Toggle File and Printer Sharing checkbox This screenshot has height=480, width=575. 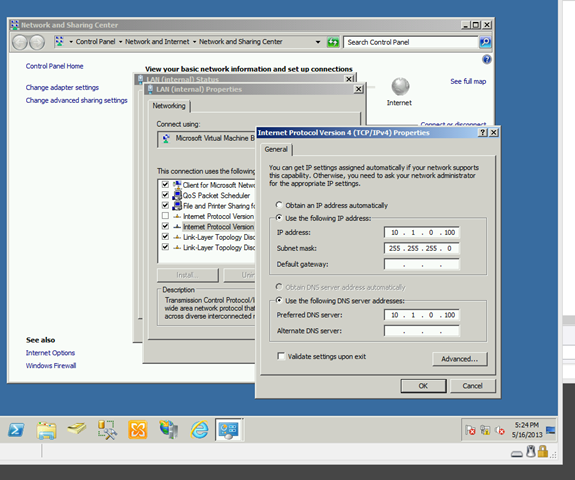tap(165, 205)
